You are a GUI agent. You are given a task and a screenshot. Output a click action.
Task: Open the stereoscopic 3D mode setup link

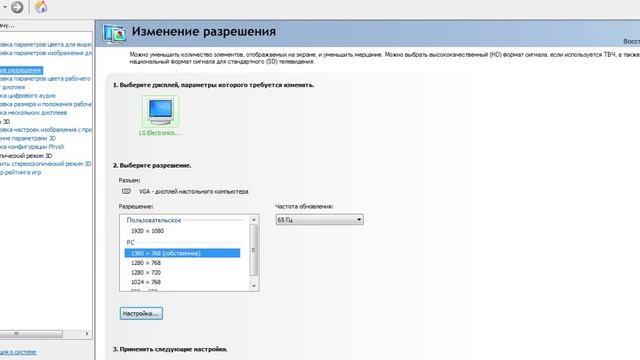[x=46, y=164]
